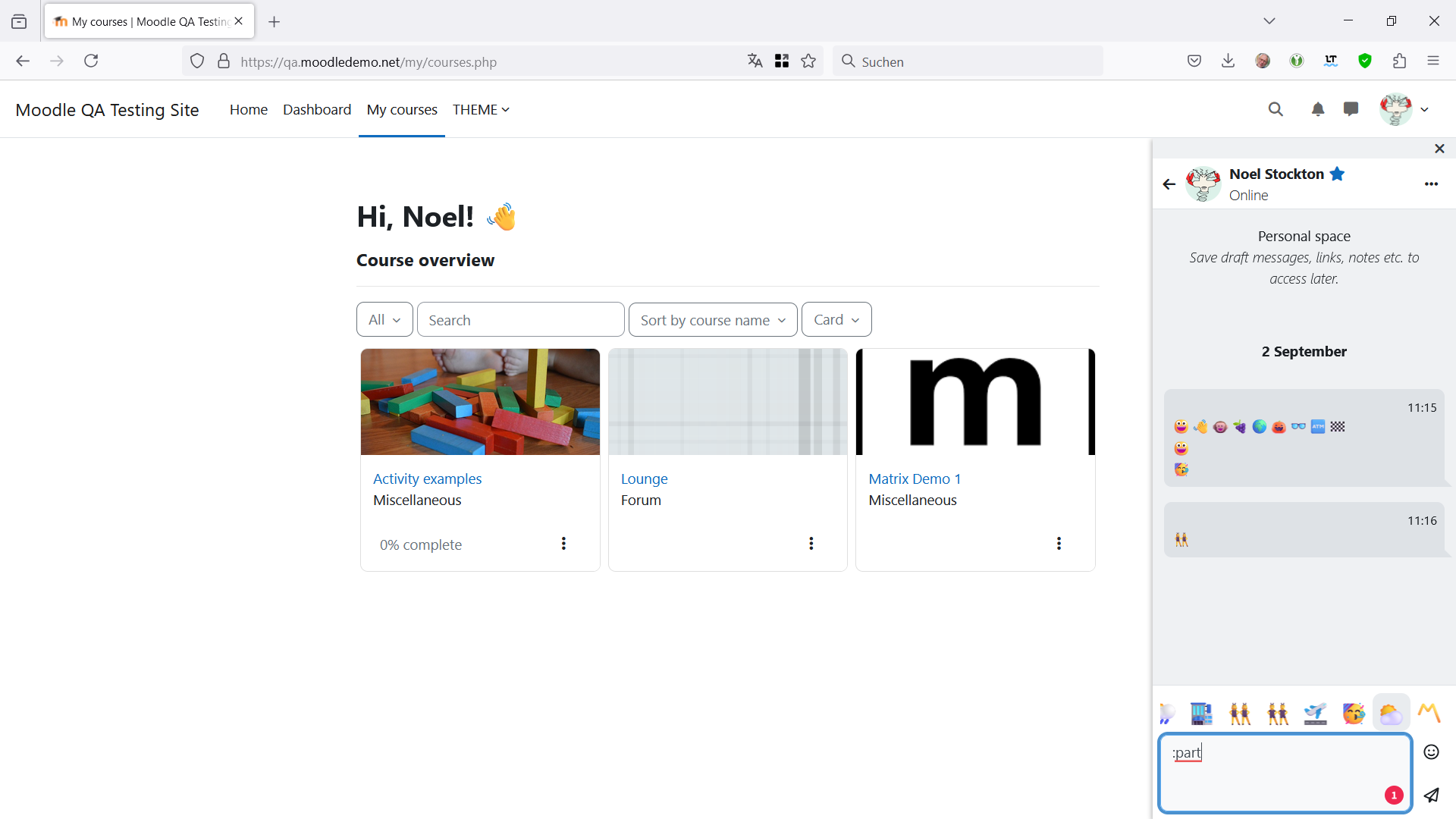Click the 11:16 message bubble
The height and width of the screenshot is (819, 1456).
coord(1304,530)
